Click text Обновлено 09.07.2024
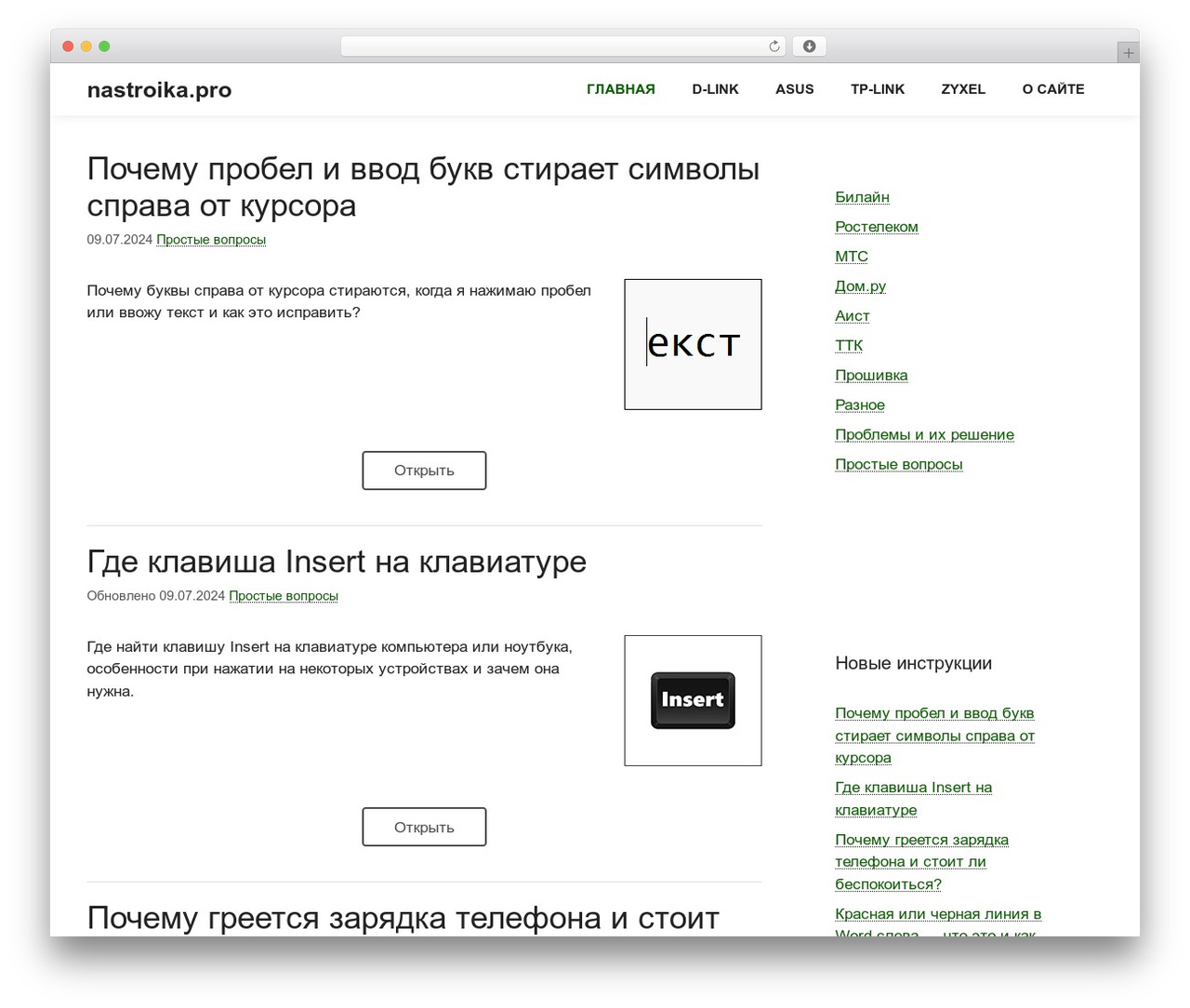The width and height of the screenshot is (1190, 1008). [156, 596]
